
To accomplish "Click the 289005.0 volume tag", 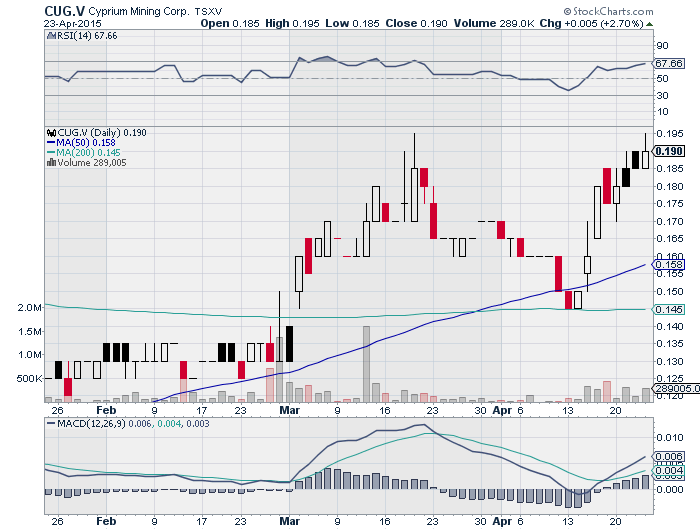I will point(676,388).
